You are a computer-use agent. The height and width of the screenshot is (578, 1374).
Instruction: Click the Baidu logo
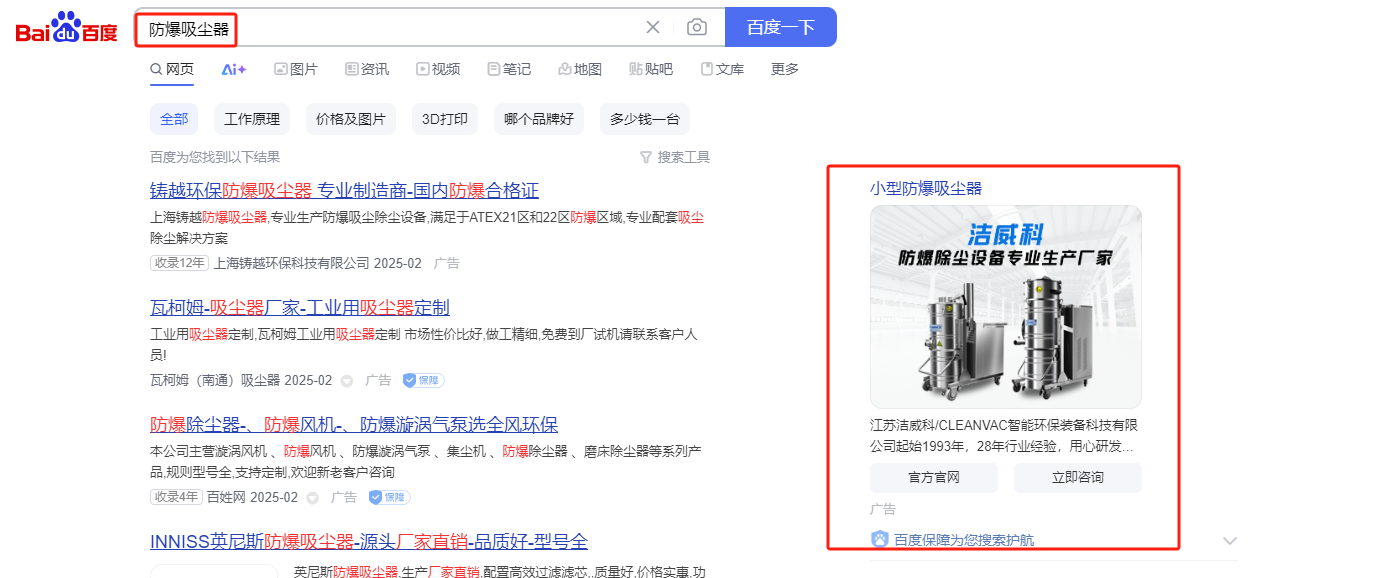click(x=66, y=28)
